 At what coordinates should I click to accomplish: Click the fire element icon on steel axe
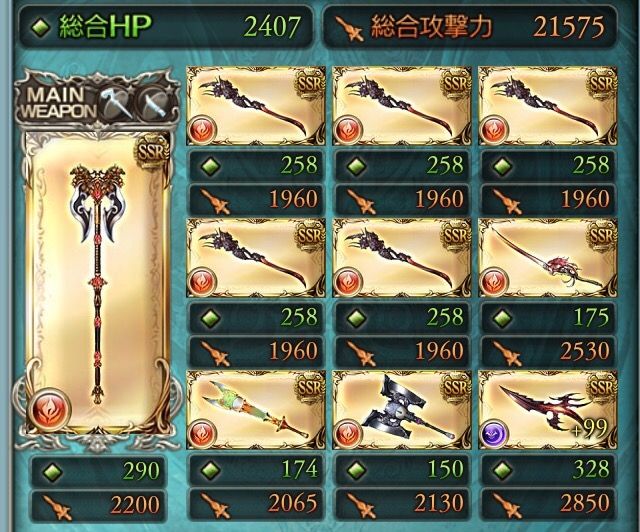coord(348,433)
